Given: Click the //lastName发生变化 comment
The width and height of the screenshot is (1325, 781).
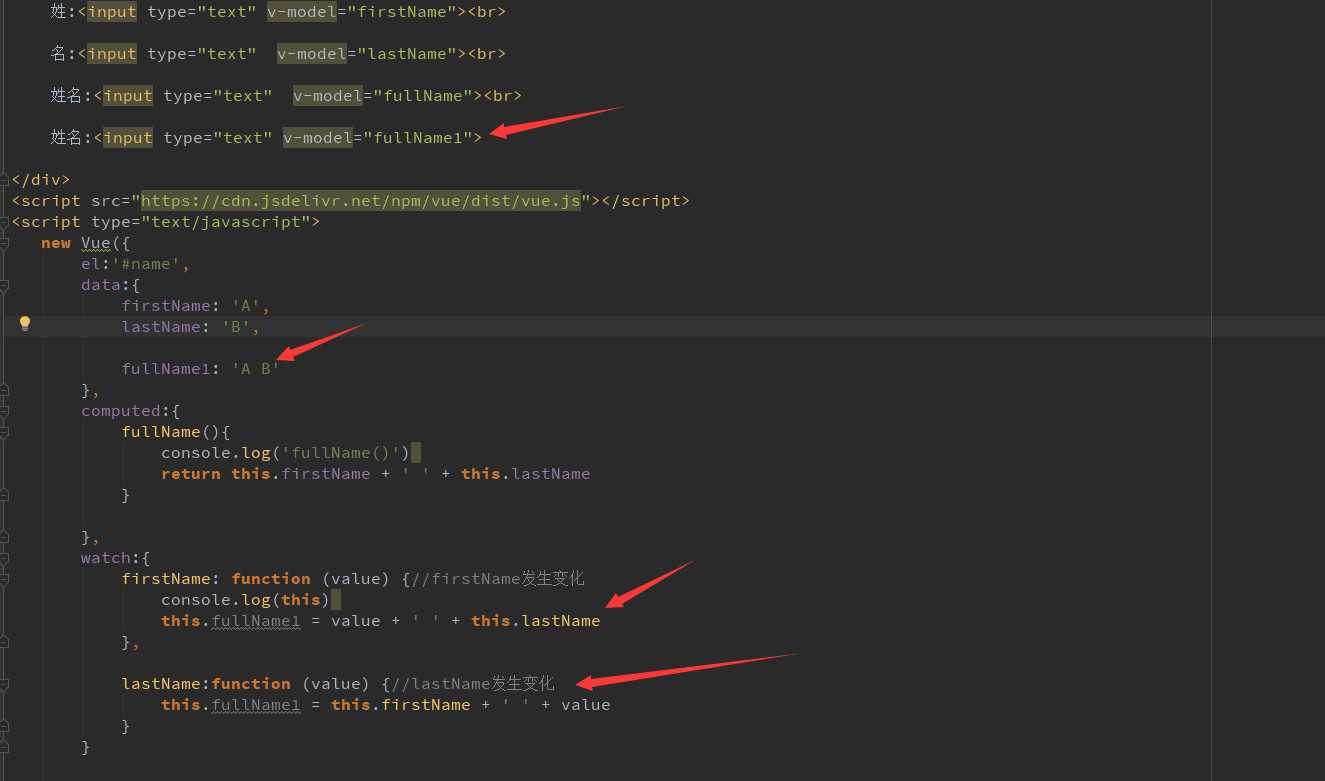Looking at the screenshot, I should (473, 684).
